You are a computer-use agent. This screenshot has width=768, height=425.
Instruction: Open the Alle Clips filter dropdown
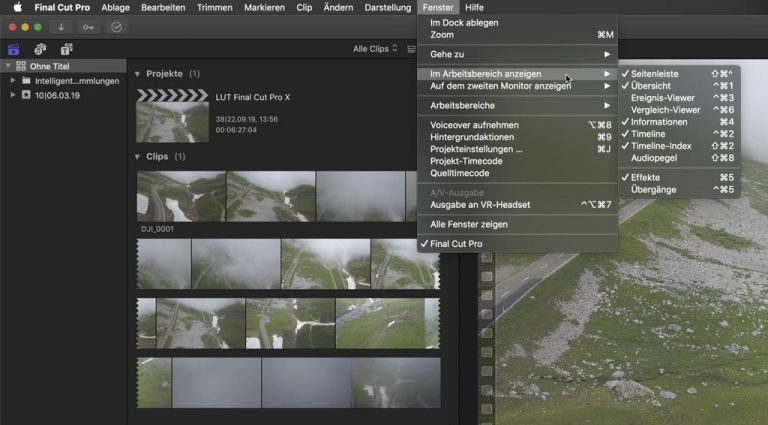coord(375,49)
